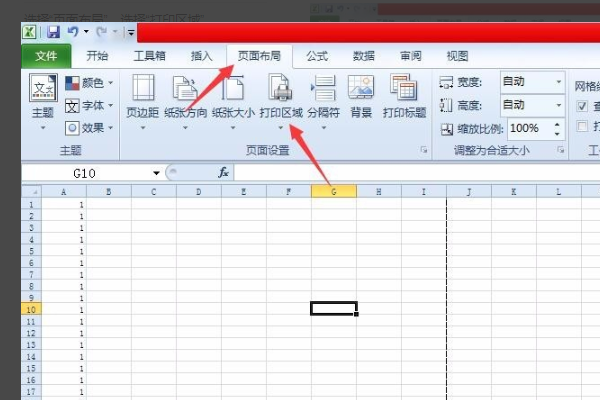Viewport: 600px width, 400px height.
Task: Decrease 缩放比例 with the down spinner
Action: [x=557, y=134]
